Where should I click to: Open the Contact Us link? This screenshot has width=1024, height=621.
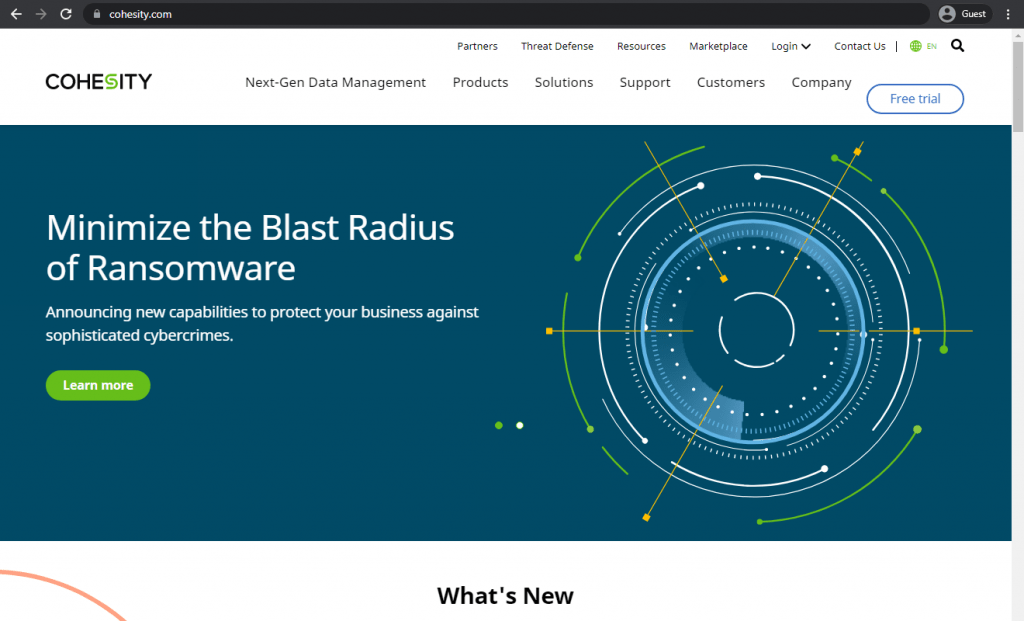[859, 46]
